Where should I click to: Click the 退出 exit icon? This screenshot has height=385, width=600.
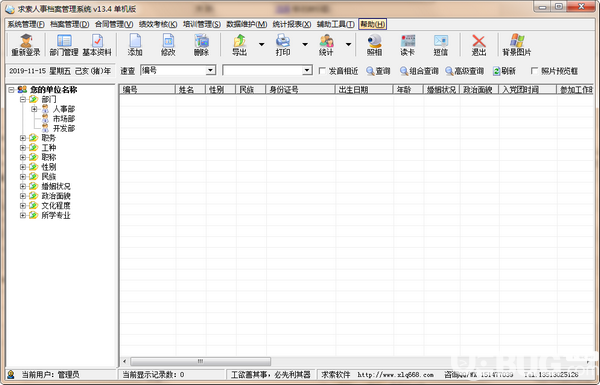(479, 45)
